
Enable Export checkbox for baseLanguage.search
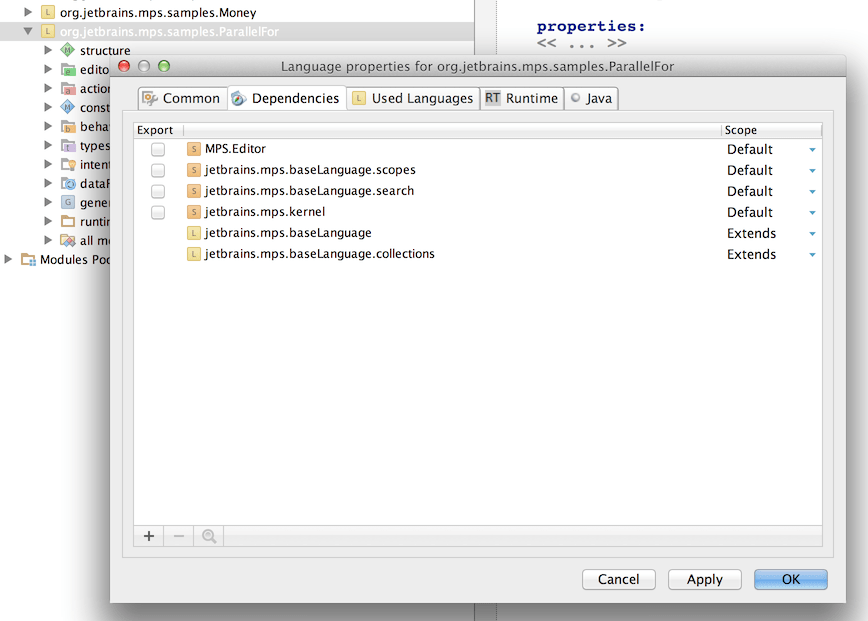(x=158, y=192)
